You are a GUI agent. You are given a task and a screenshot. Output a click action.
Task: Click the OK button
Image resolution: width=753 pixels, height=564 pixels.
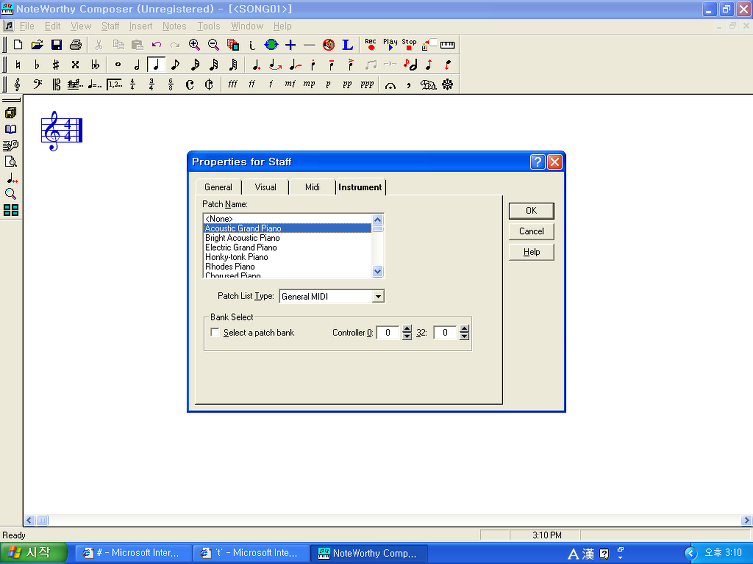pos(531,210)
